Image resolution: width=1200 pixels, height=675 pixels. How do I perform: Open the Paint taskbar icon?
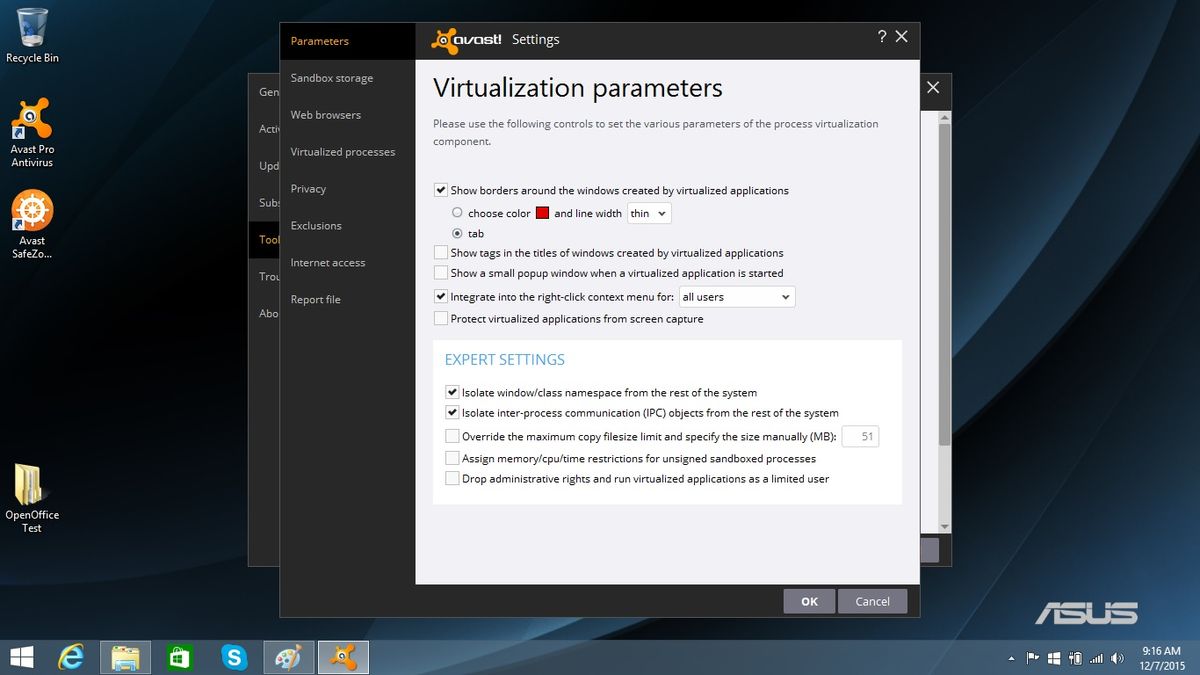pyautogui.click(x=289, y=657)
